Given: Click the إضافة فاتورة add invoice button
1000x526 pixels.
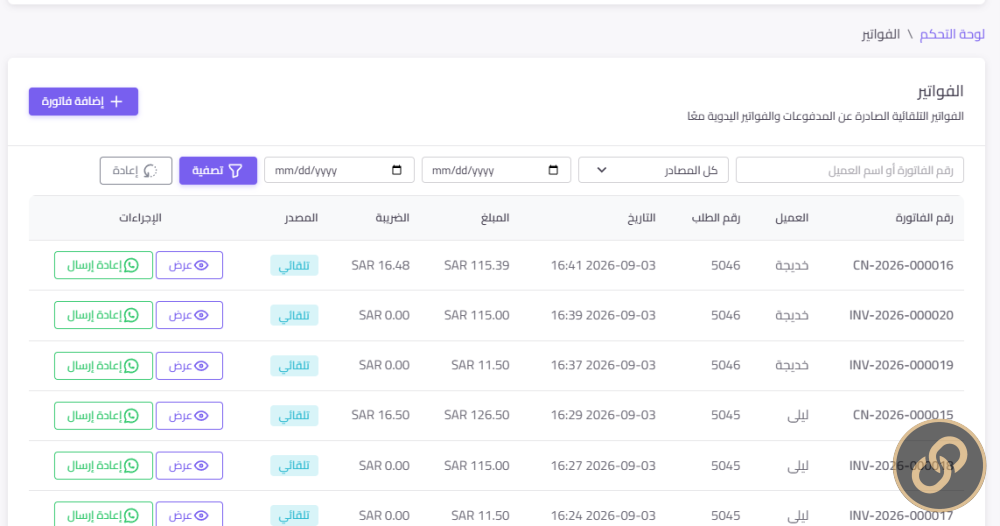Looking at the screenshot, I should pos(84,101).
